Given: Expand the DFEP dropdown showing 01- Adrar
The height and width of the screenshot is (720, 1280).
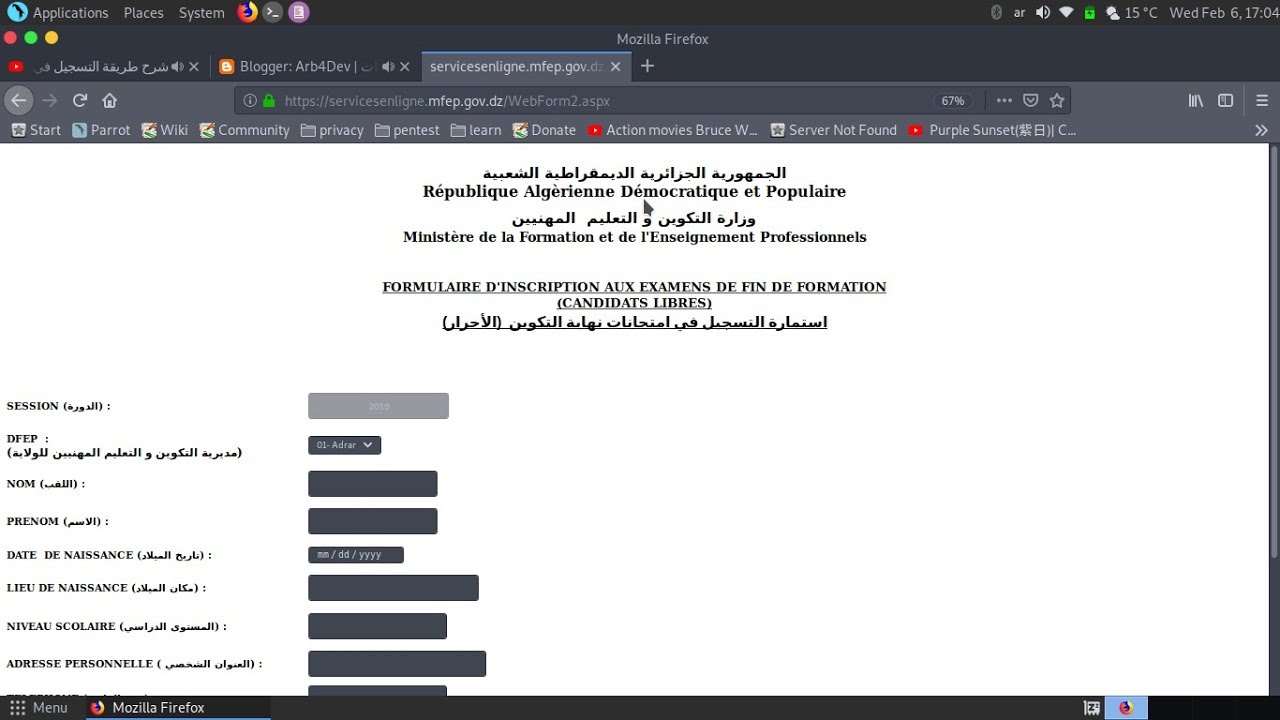Looking at the screenshot, I should 344,445.
